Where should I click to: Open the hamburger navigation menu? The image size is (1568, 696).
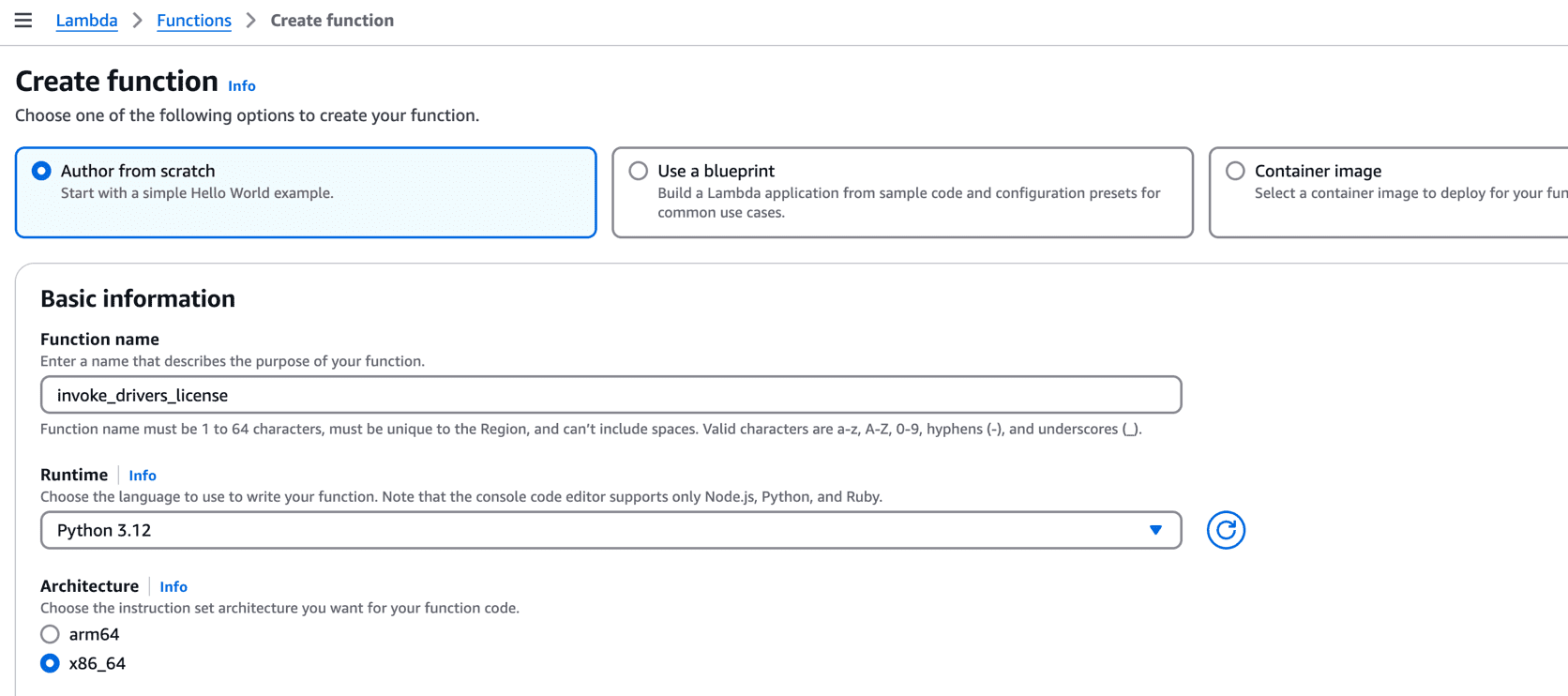click(x=23, y=21)
